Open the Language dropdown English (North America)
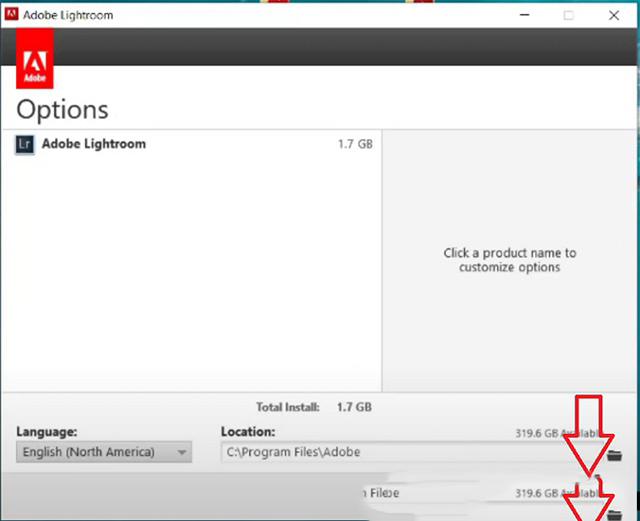The image size is (640, 521). coord(104,452)
